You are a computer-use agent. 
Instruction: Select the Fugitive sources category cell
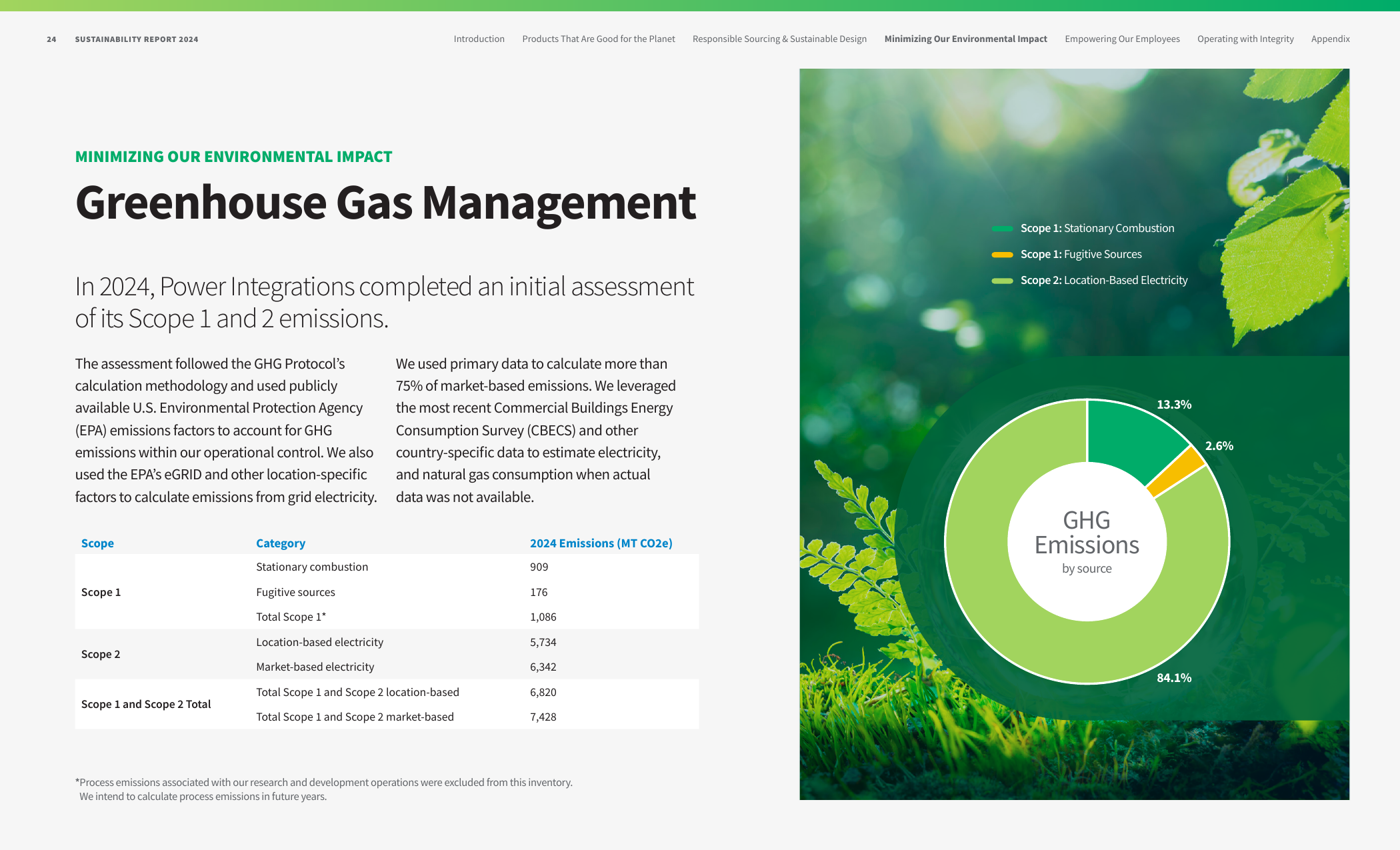point(295,592)
